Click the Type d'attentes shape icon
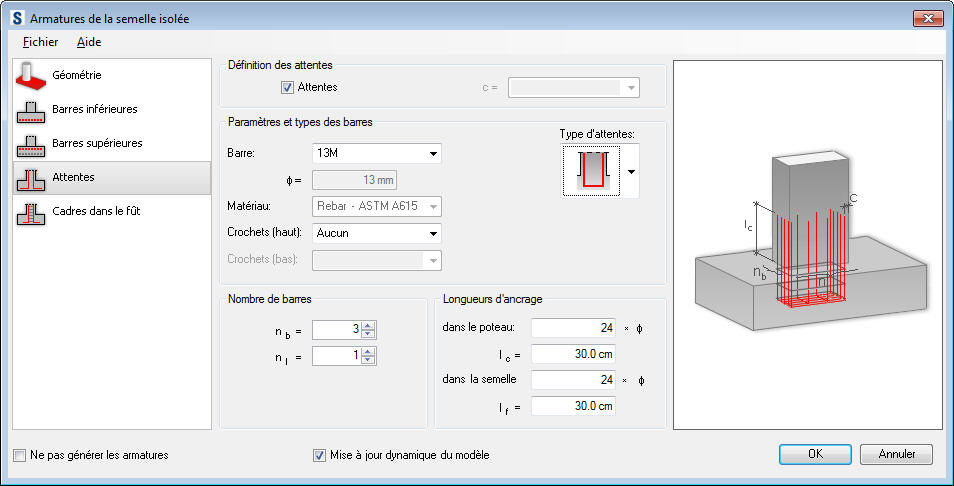954x486 pixels. click(592, 171)
